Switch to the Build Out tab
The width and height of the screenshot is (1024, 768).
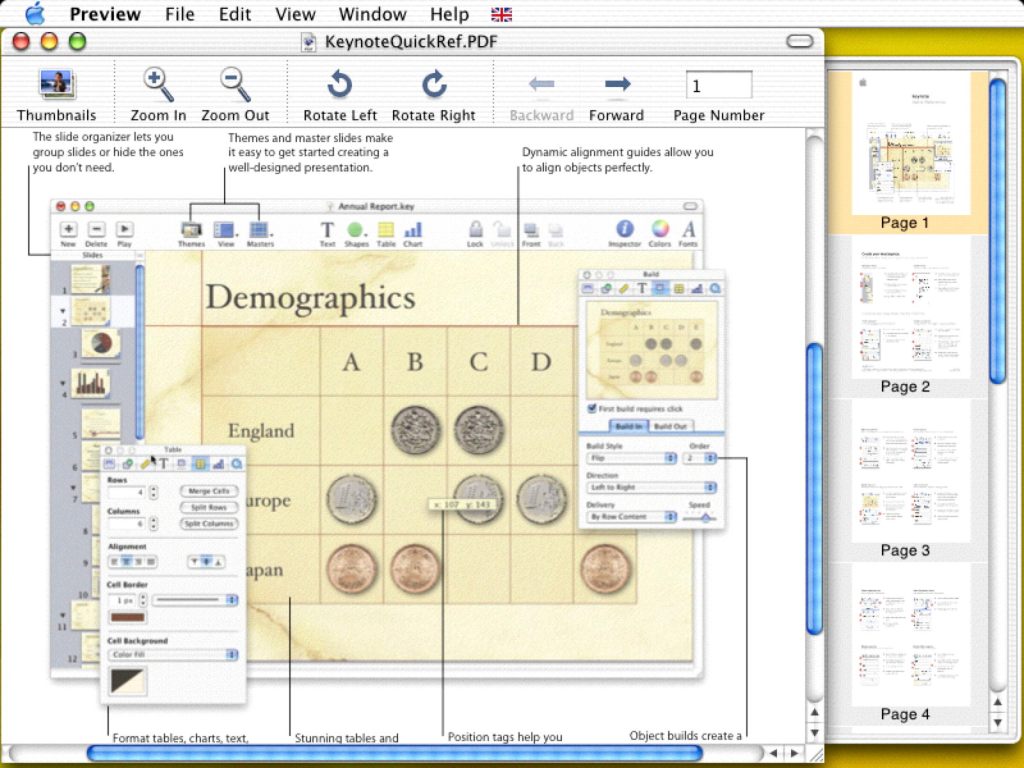pos(670,426)
